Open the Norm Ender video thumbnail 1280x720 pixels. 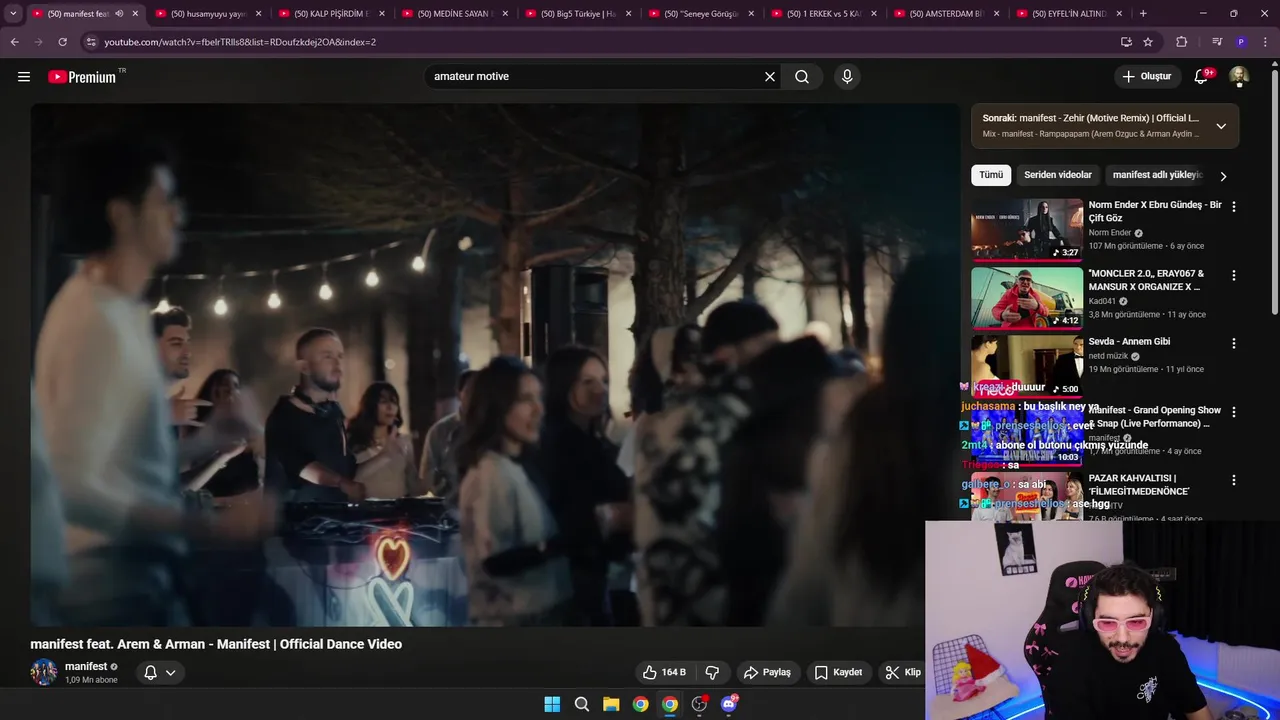pyautogui.click(x=1027, y=229)
